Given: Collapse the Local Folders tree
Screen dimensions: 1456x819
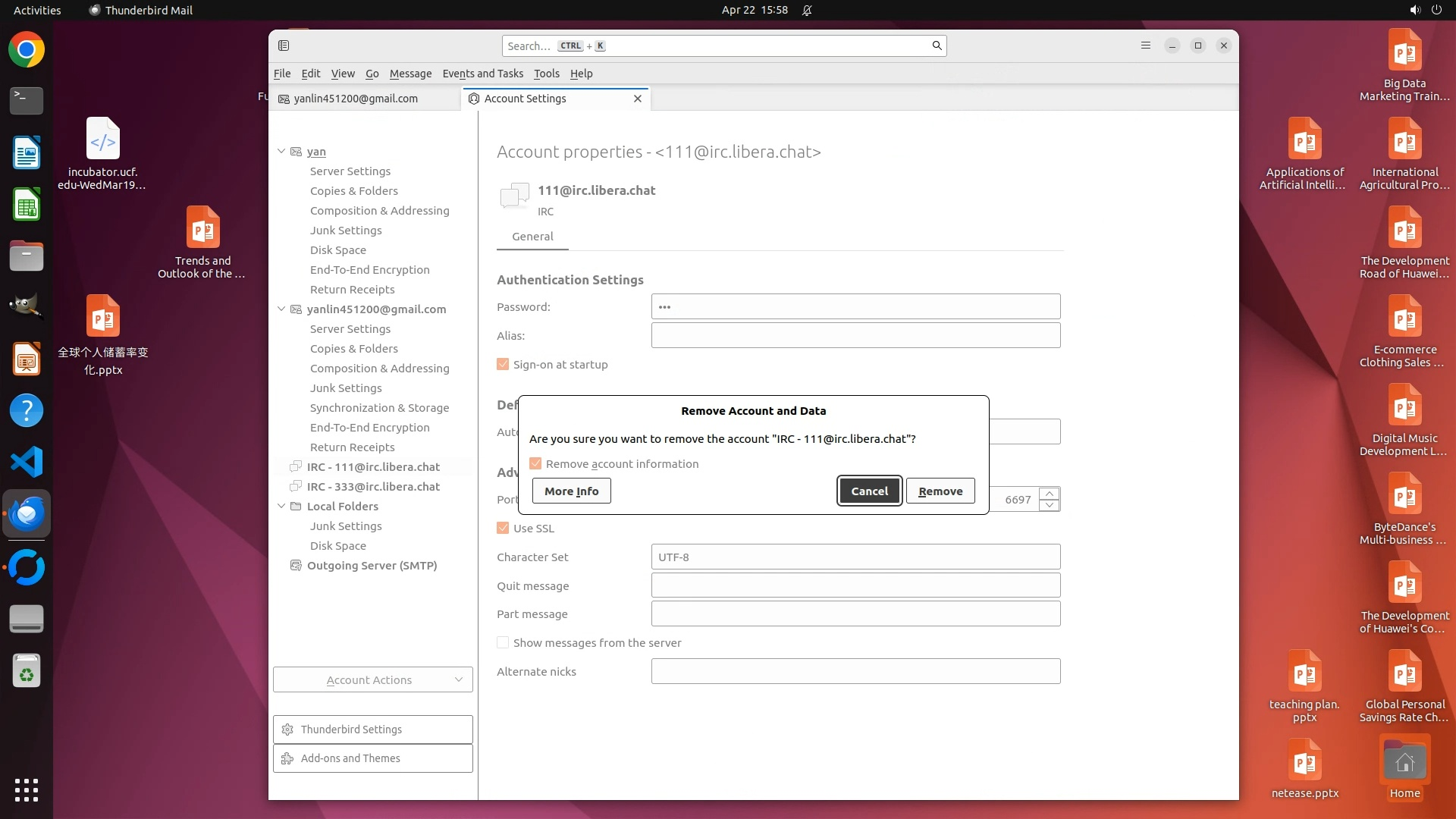Looking at the screenshot, I should click(x=281, y=507).
